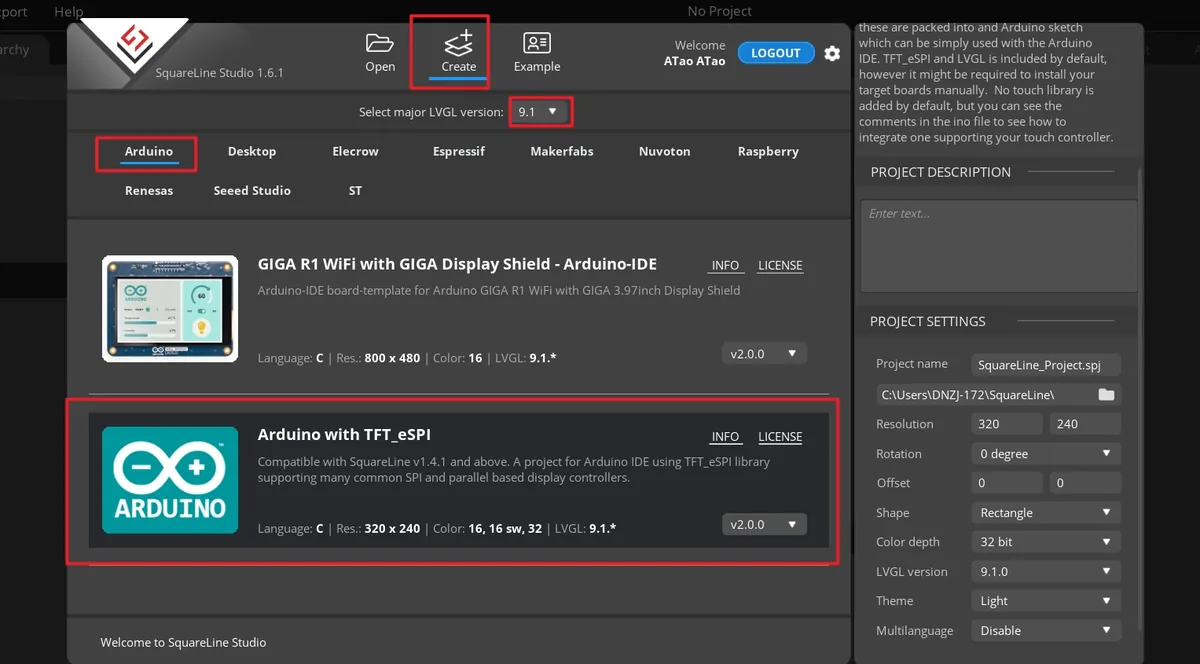Select the Arduino with TFT_eSPI thumbnail

tap(170, 480)
